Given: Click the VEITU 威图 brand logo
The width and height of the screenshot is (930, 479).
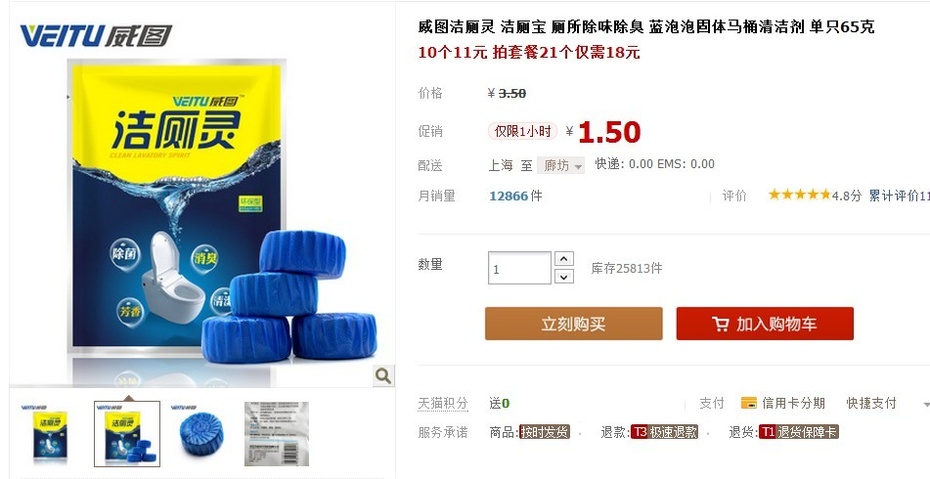Looking at the screenshot, I should (96, 36).
